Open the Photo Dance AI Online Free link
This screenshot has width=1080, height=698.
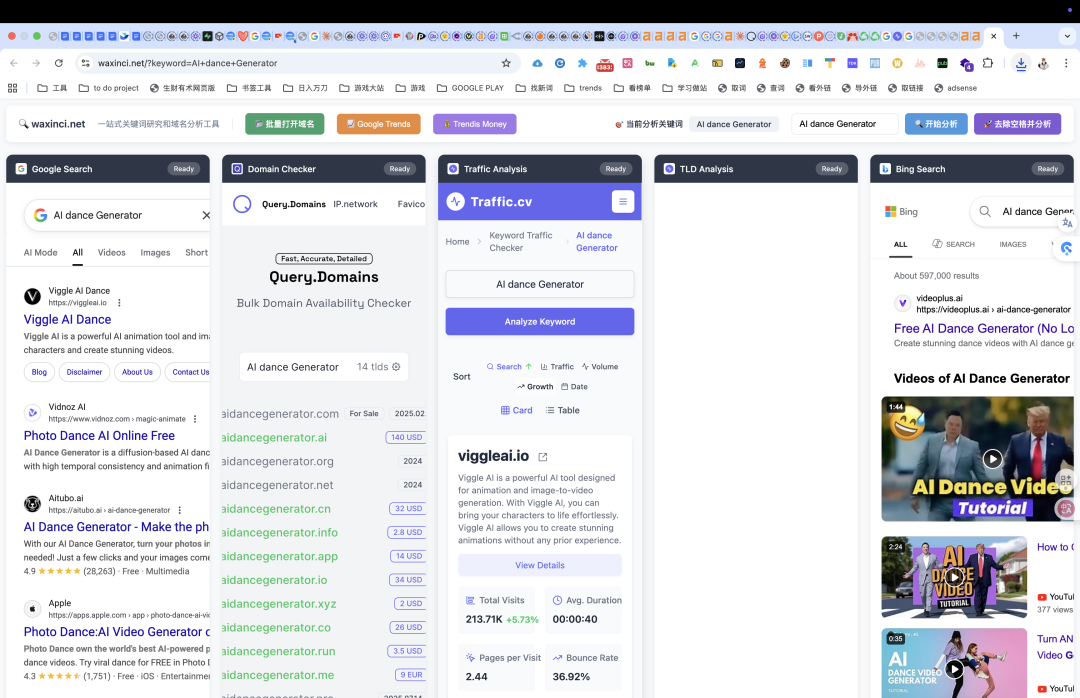pyautogui.click(x=99, y=435)
